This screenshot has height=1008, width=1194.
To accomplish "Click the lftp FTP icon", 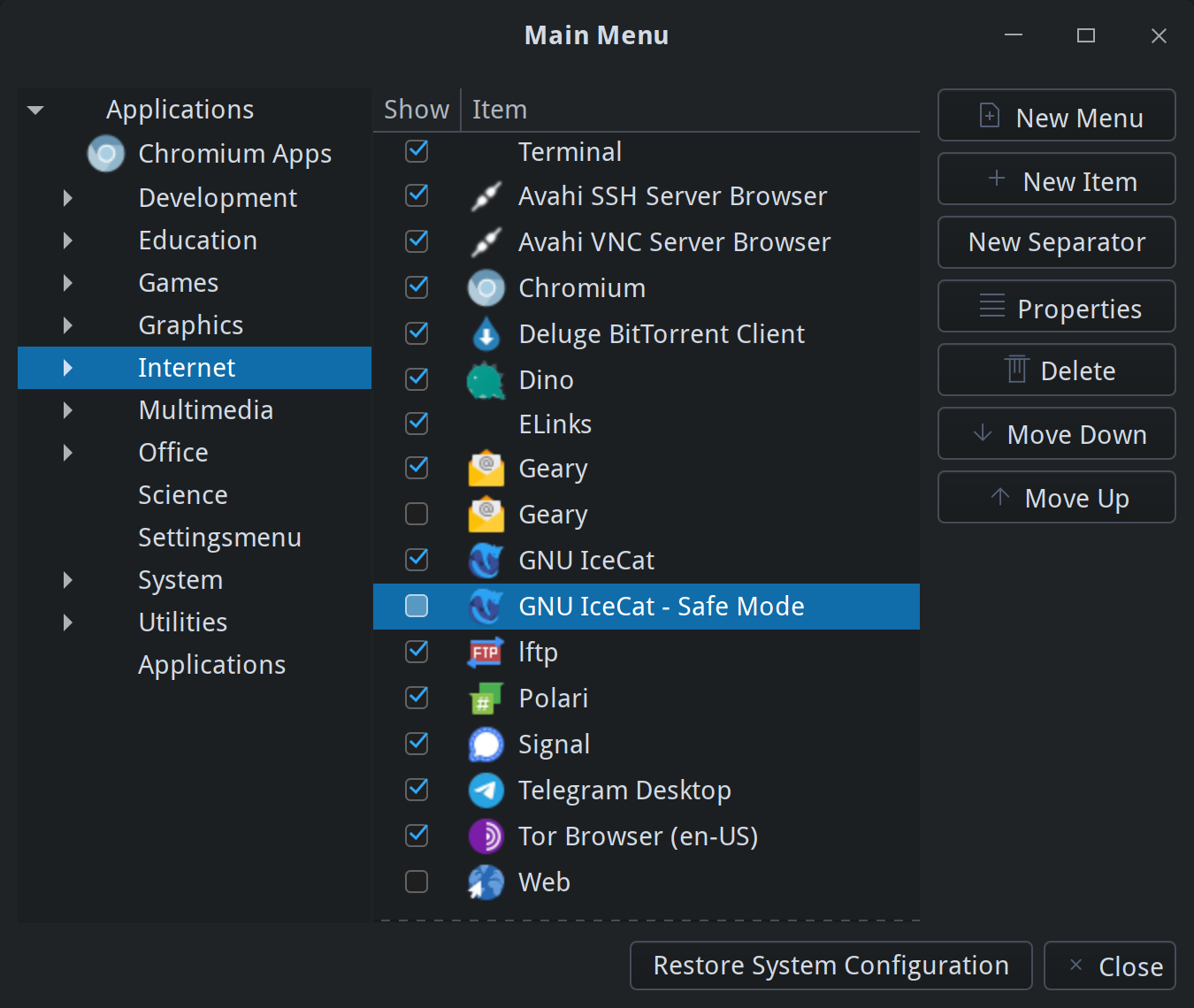I will click(486, 653).
